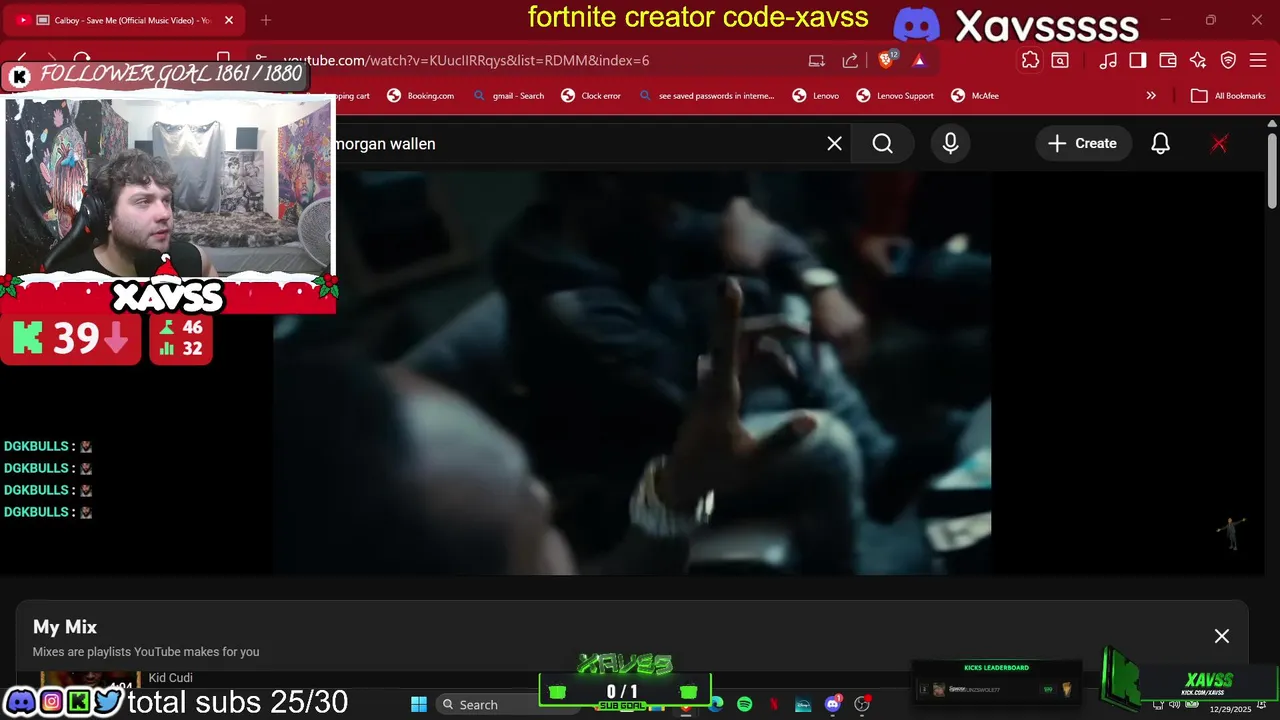Open Brave Wallet icon
This screenshot has height=720, width=1280.
click(x=1167, y=60)
